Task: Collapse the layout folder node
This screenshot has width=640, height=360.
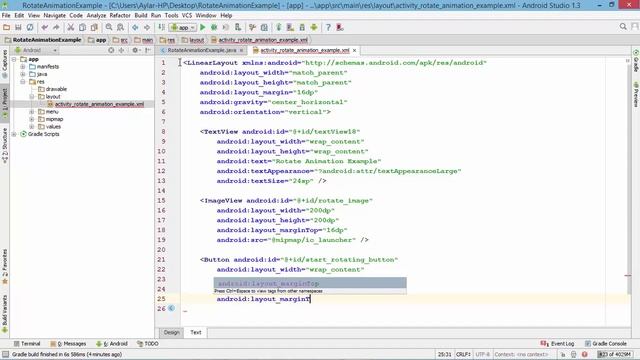Action: tap(32, 97)
